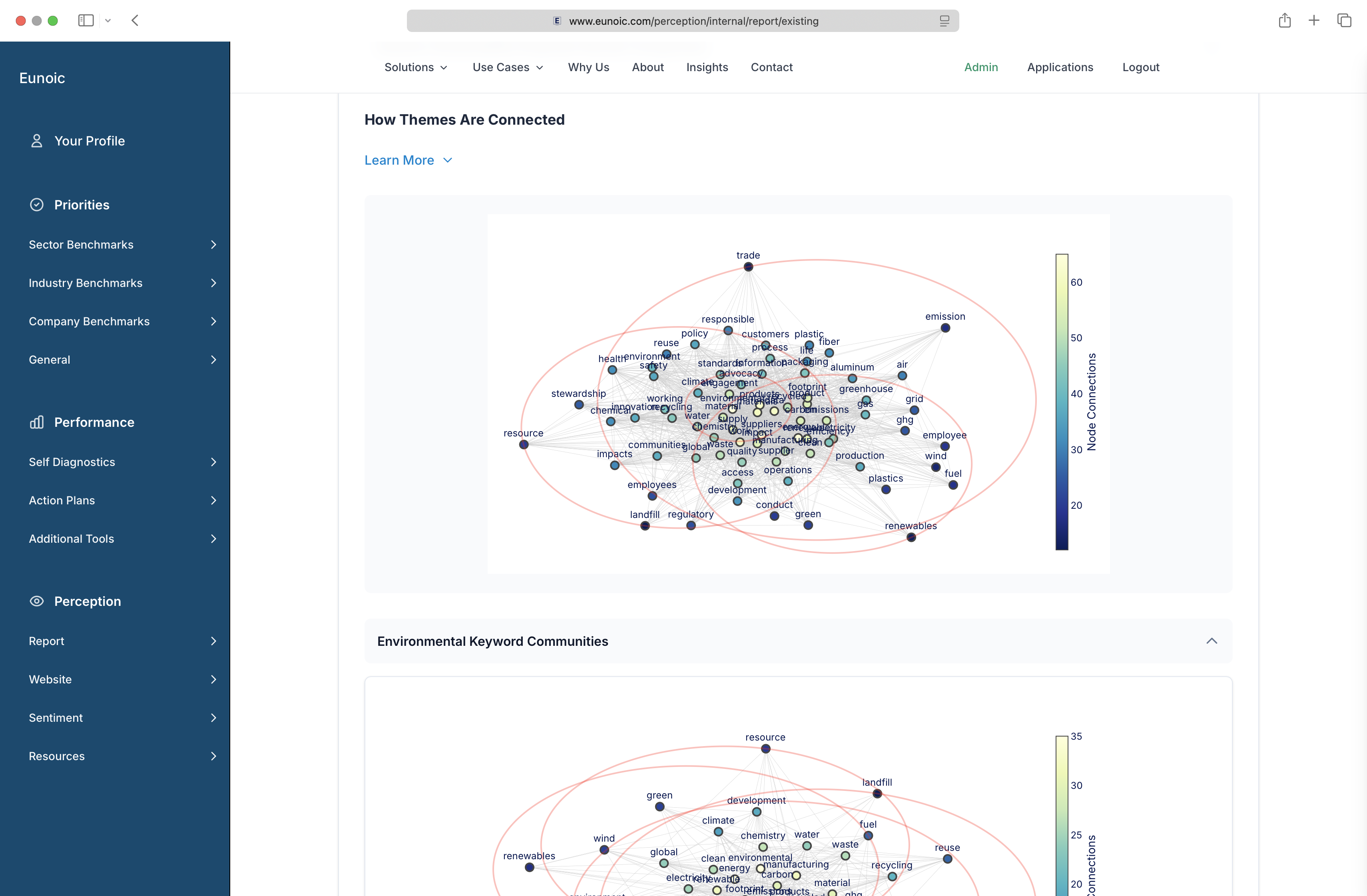
Task: Expand the Website sidebar item
Action: (x=122, y=680)
